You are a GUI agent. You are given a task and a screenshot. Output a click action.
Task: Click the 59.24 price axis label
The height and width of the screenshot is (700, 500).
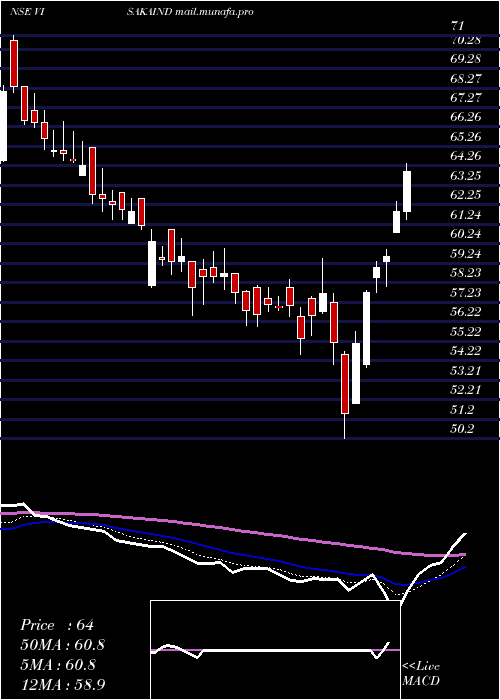pyautogui.click(x=466, y=254)
